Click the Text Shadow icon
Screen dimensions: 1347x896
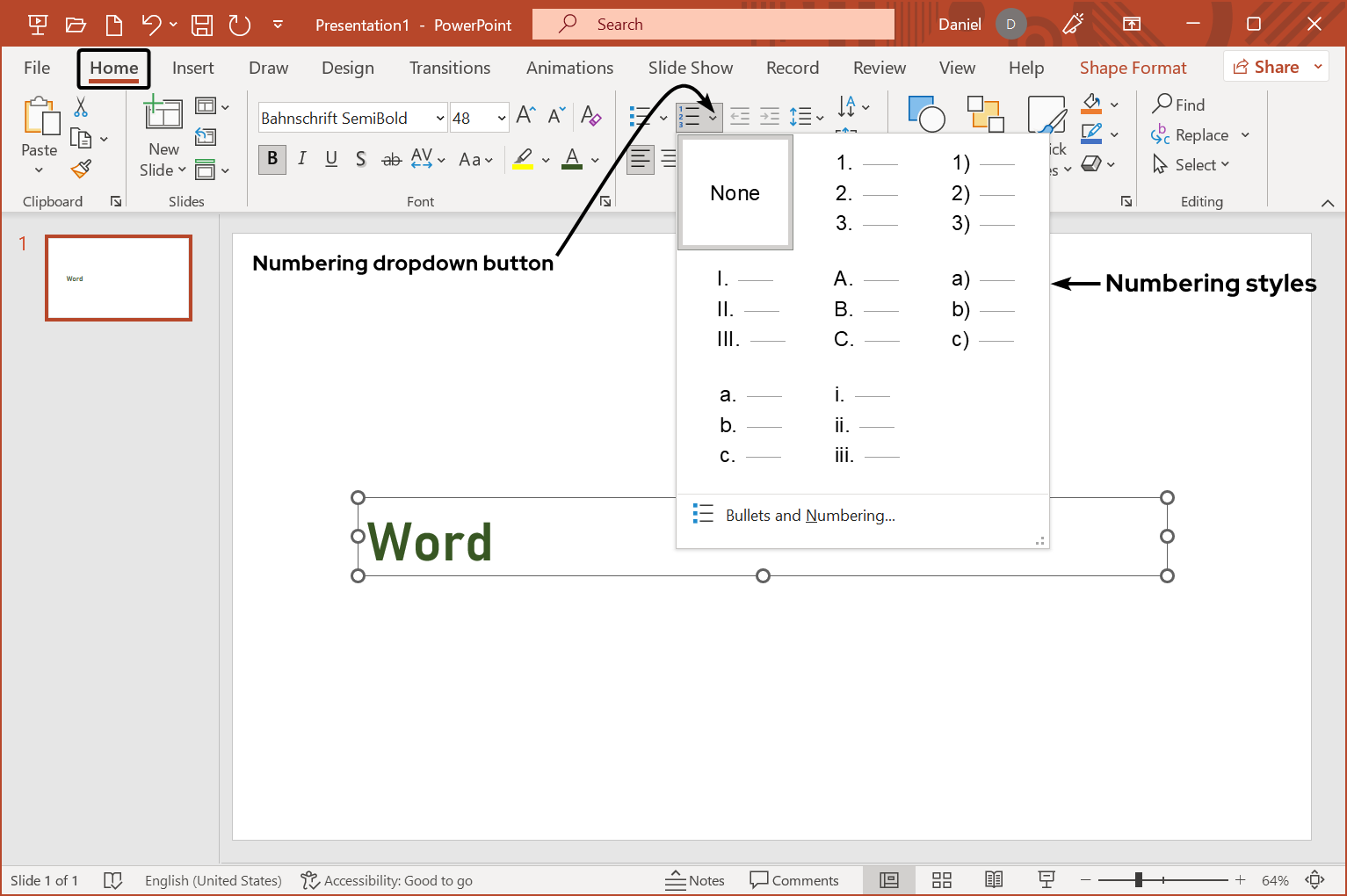pyautogui.click(x=360, y=159)
